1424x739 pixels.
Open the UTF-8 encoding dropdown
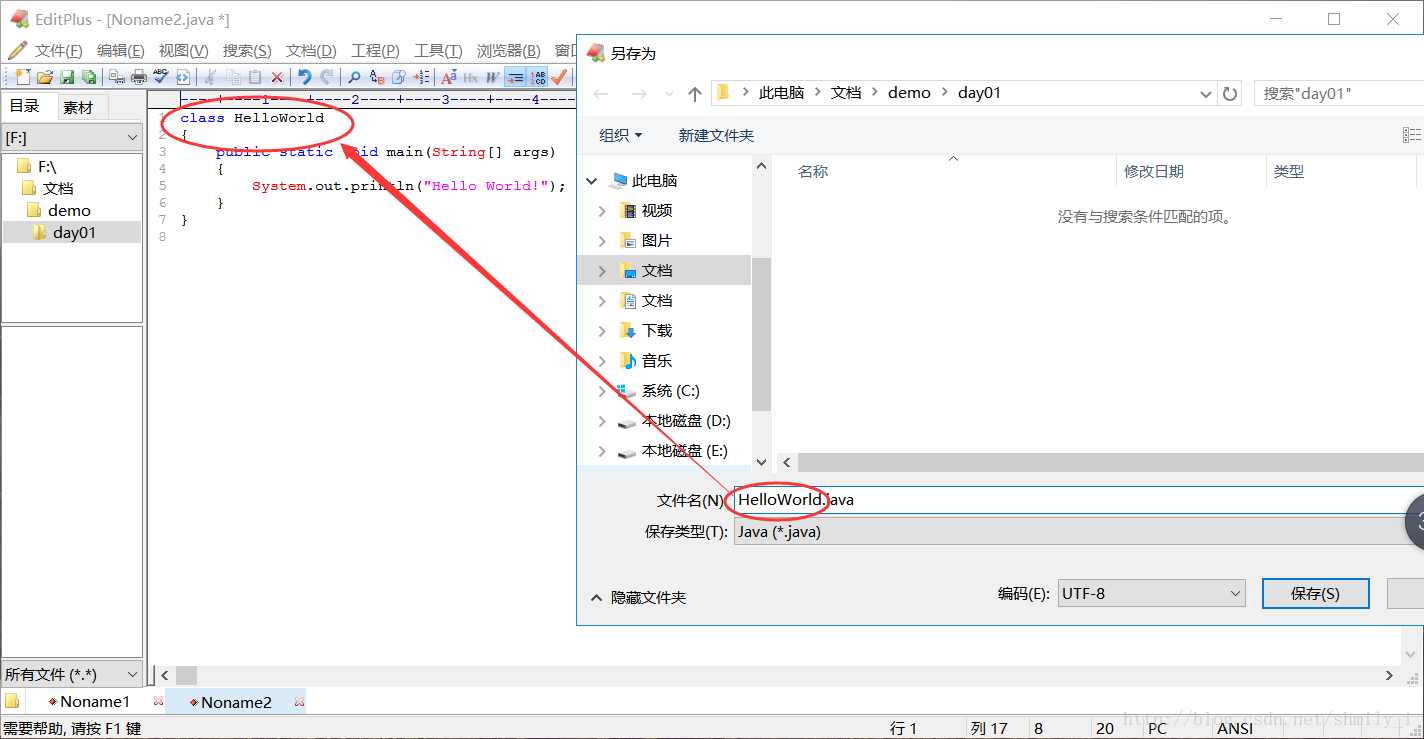point(1151,593)
